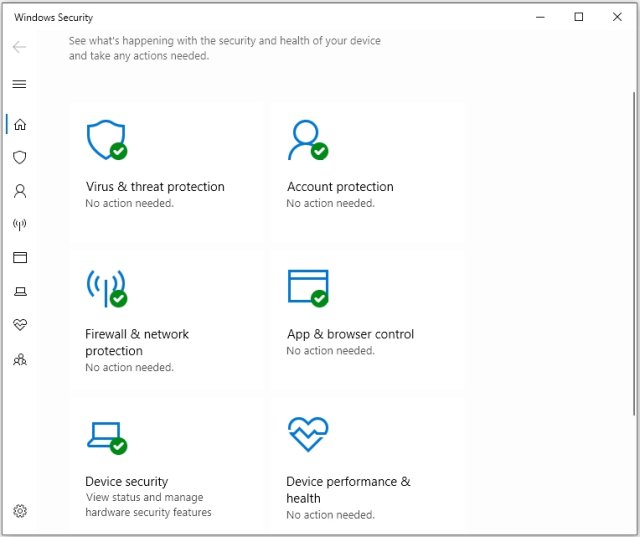The height and width of the screenshot is (537, 640).
Task: Maximize the Windows Security window
Action: [579, 17]
